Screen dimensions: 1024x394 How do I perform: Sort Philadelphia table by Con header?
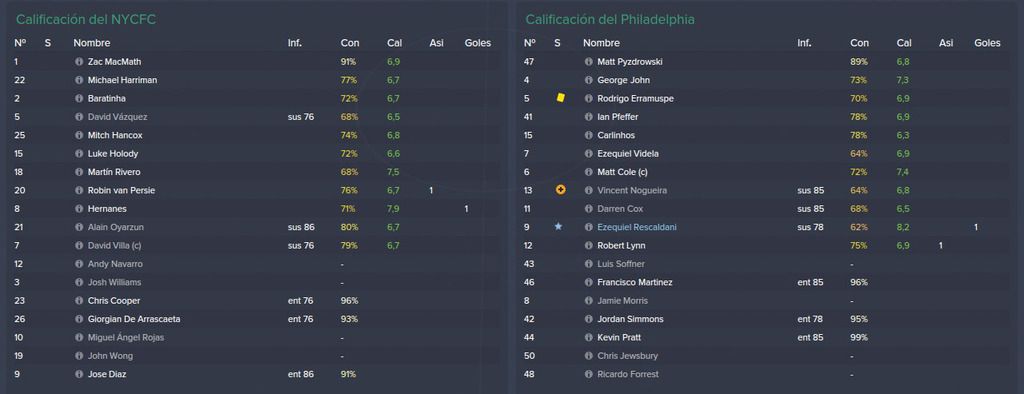[859, 43]
